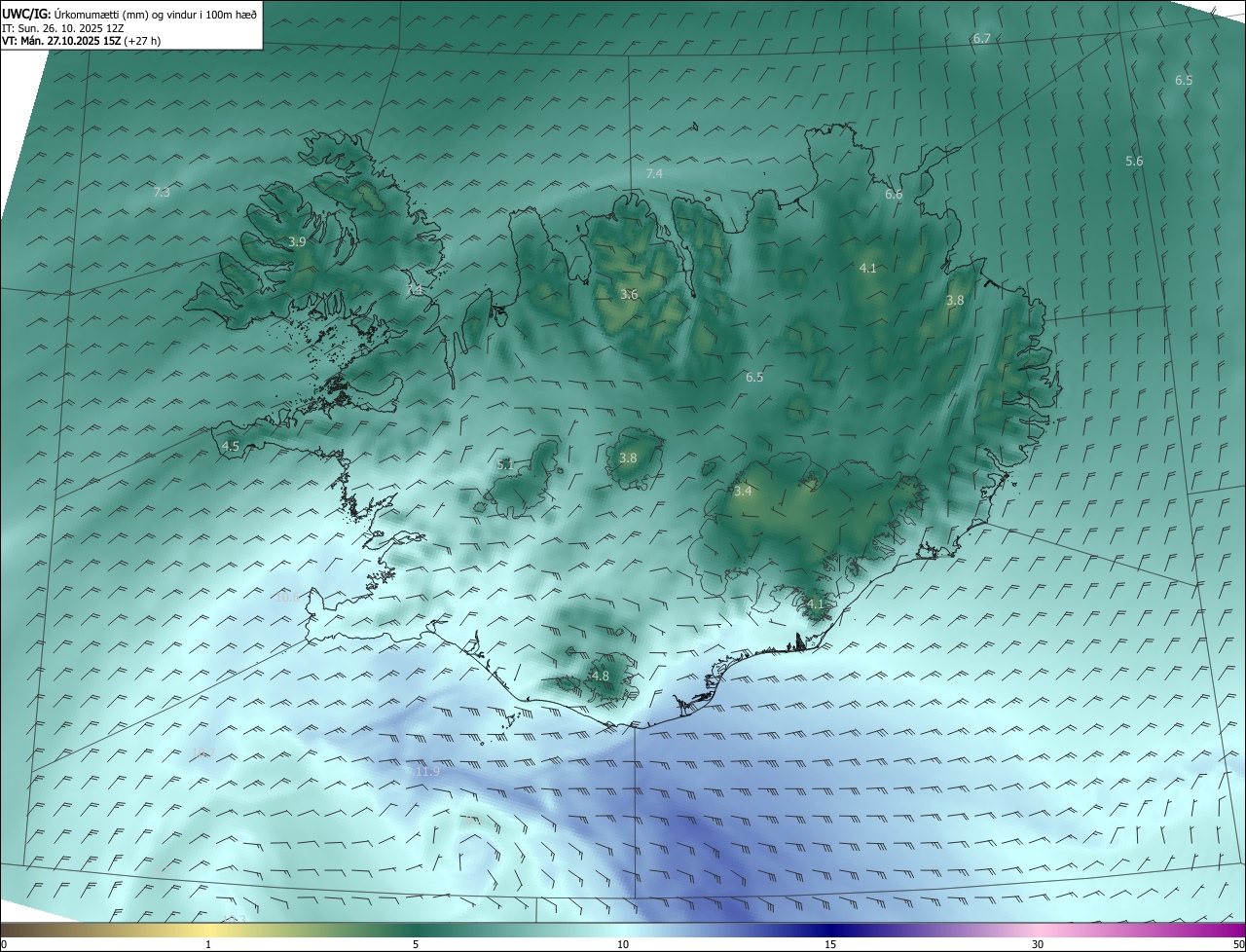Click the 7.3 value label on the map
Screen dimensions: 1246x952
click(162, 193)
